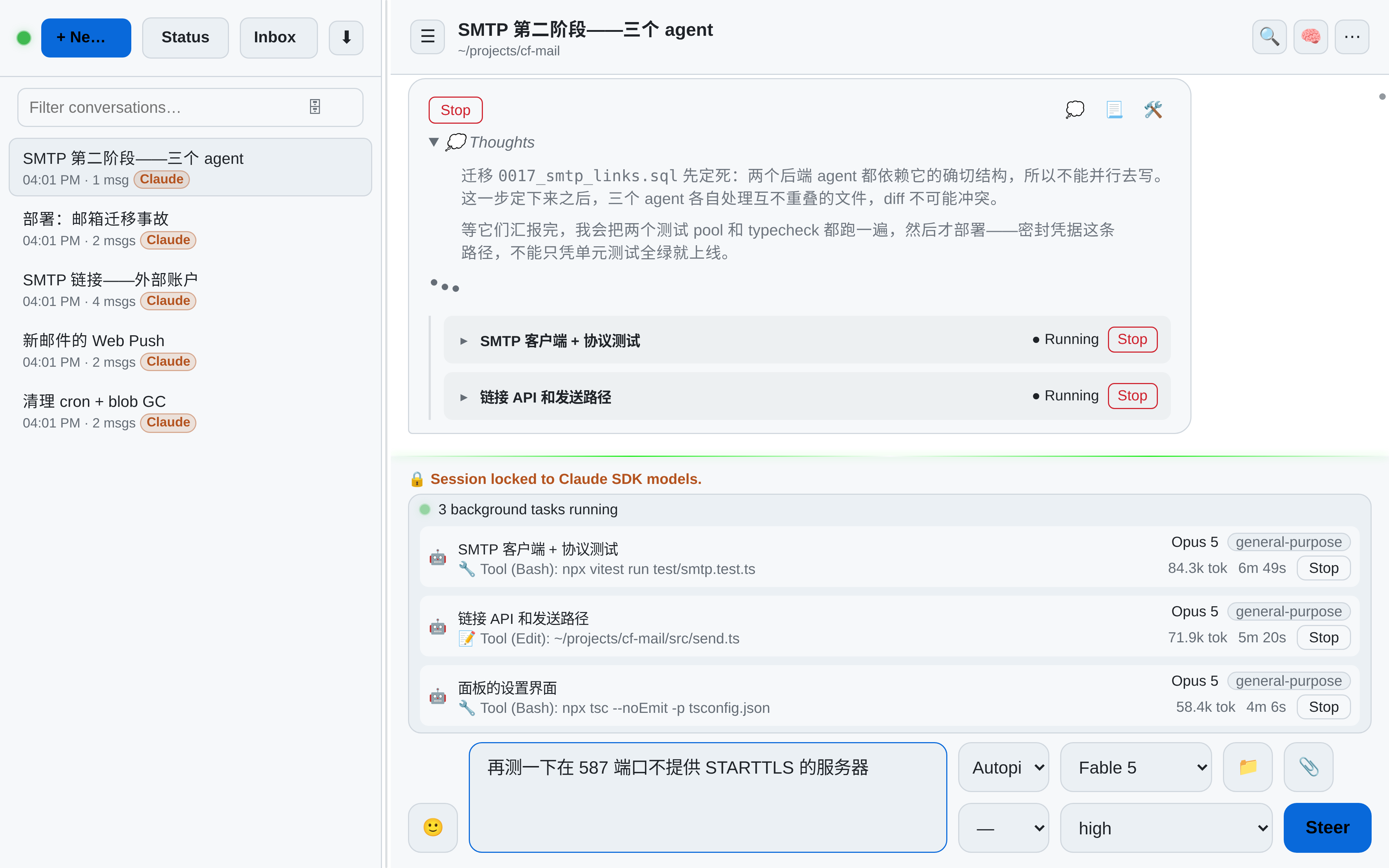
Task: Click the magnifier search icon in header
Action: click(x=1269, y=37)
